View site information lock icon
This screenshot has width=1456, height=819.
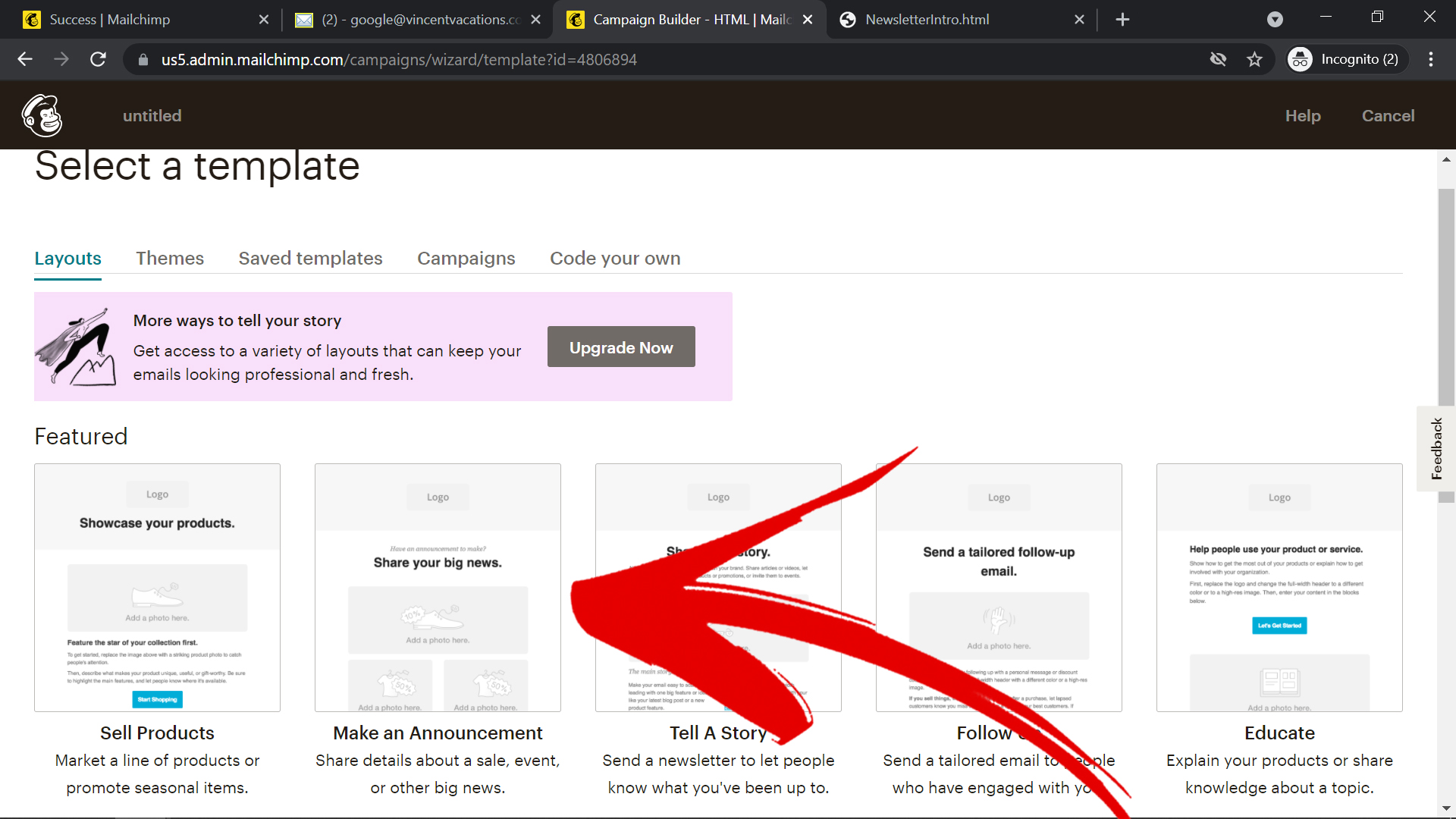click(143, 59)
